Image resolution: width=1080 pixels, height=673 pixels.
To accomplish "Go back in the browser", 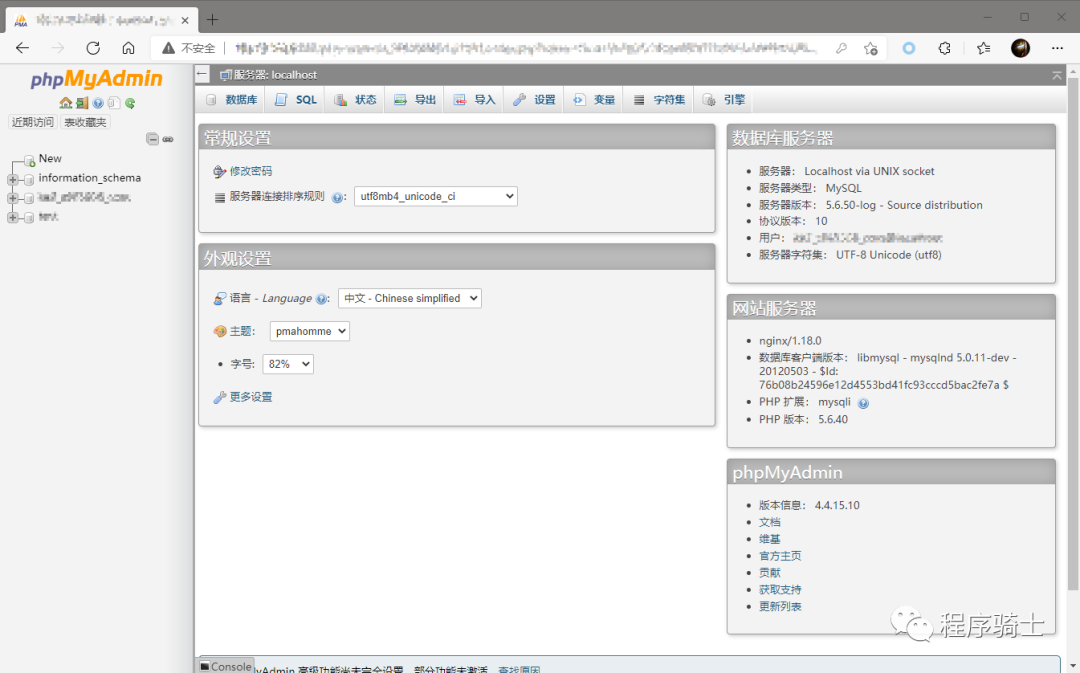I will coord(22,48).
